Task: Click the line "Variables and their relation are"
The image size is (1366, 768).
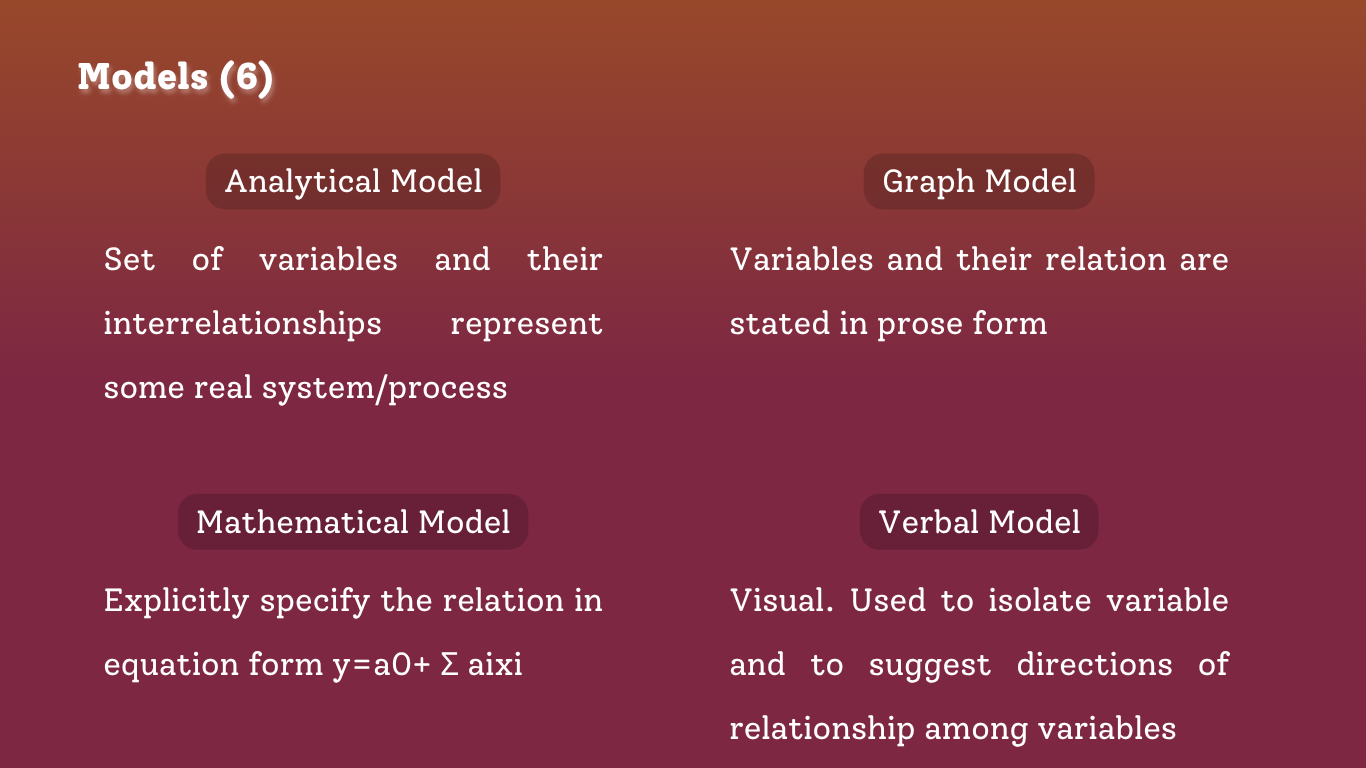Action: click(979, 260)
